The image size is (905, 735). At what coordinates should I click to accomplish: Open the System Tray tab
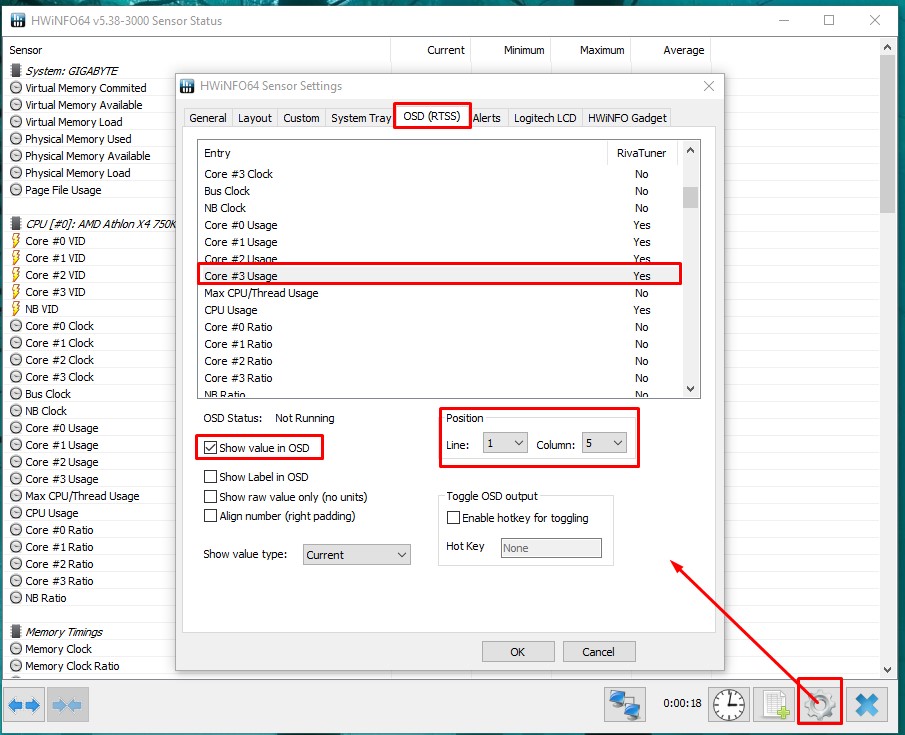click(361, 118)
